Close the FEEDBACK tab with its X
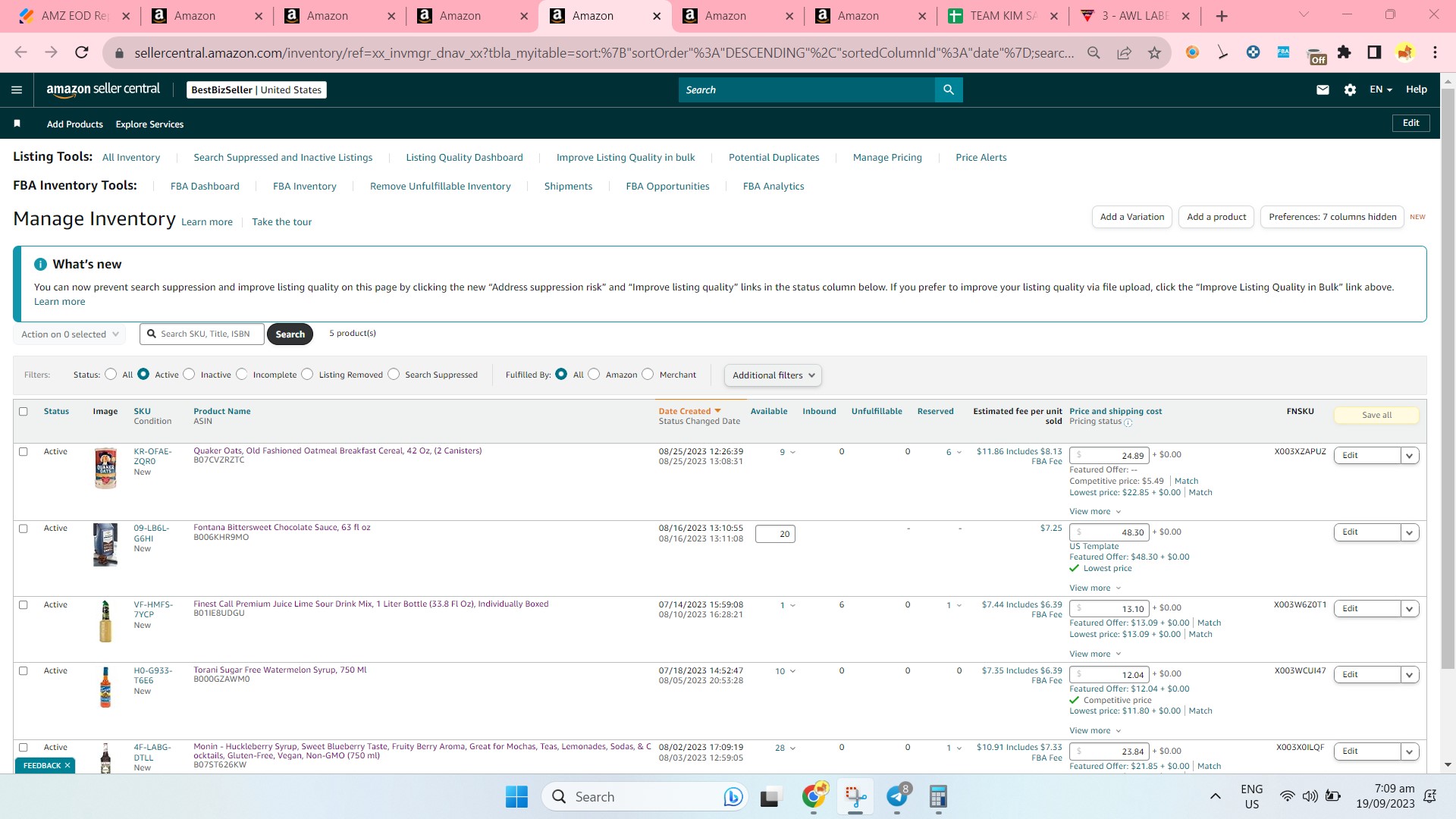1456x819 pixels. click(x=67, y=765)
